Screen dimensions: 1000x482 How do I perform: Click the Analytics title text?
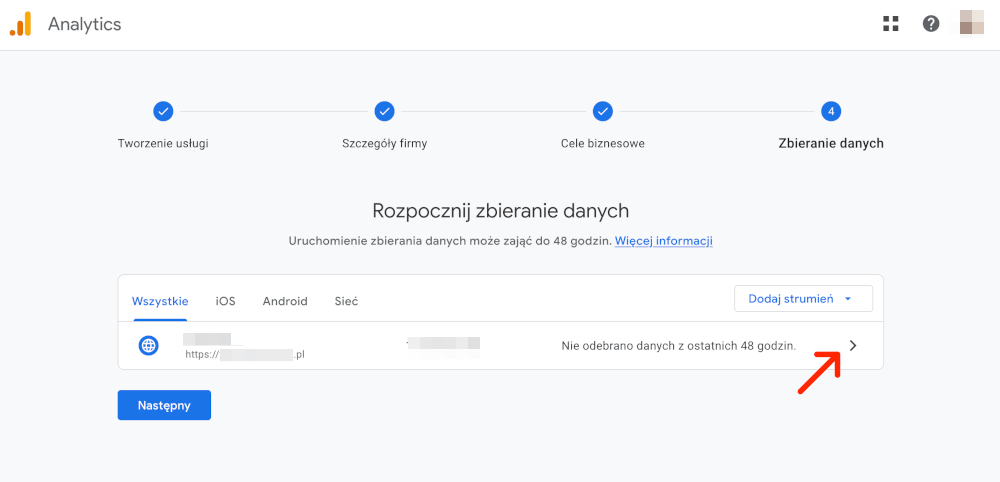tap(85, 25)
